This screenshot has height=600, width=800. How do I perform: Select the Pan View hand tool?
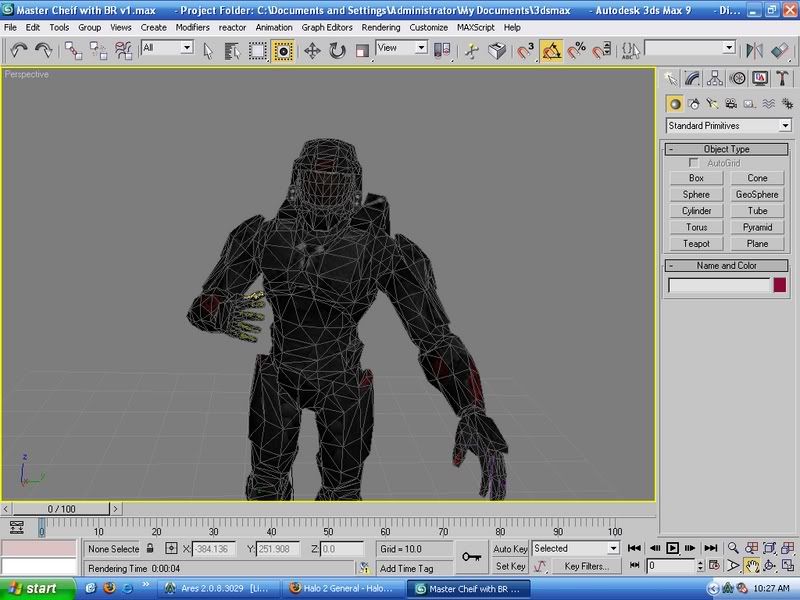pos(751,565)
